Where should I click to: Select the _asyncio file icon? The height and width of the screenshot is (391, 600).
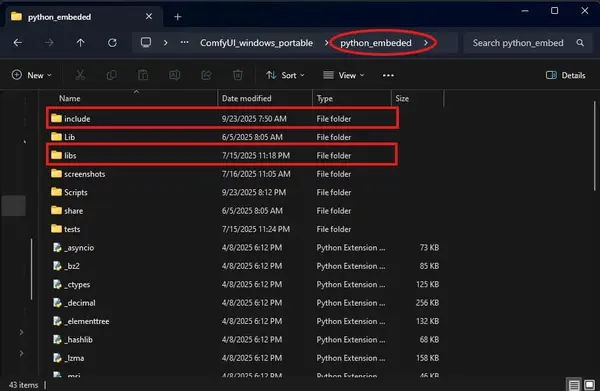click(x=57, y=248)
